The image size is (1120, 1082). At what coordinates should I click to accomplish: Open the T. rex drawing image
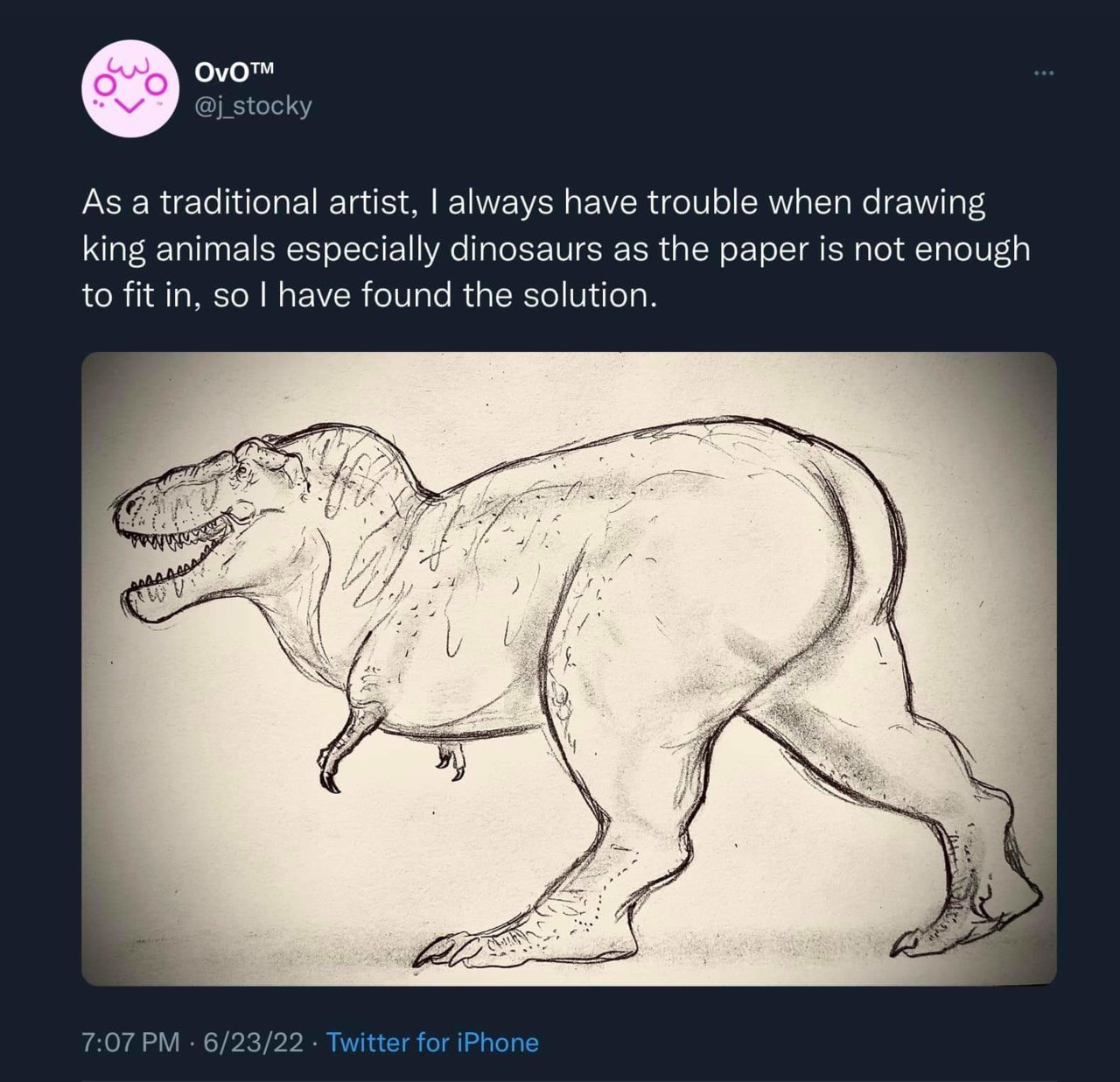pos(569,669)
